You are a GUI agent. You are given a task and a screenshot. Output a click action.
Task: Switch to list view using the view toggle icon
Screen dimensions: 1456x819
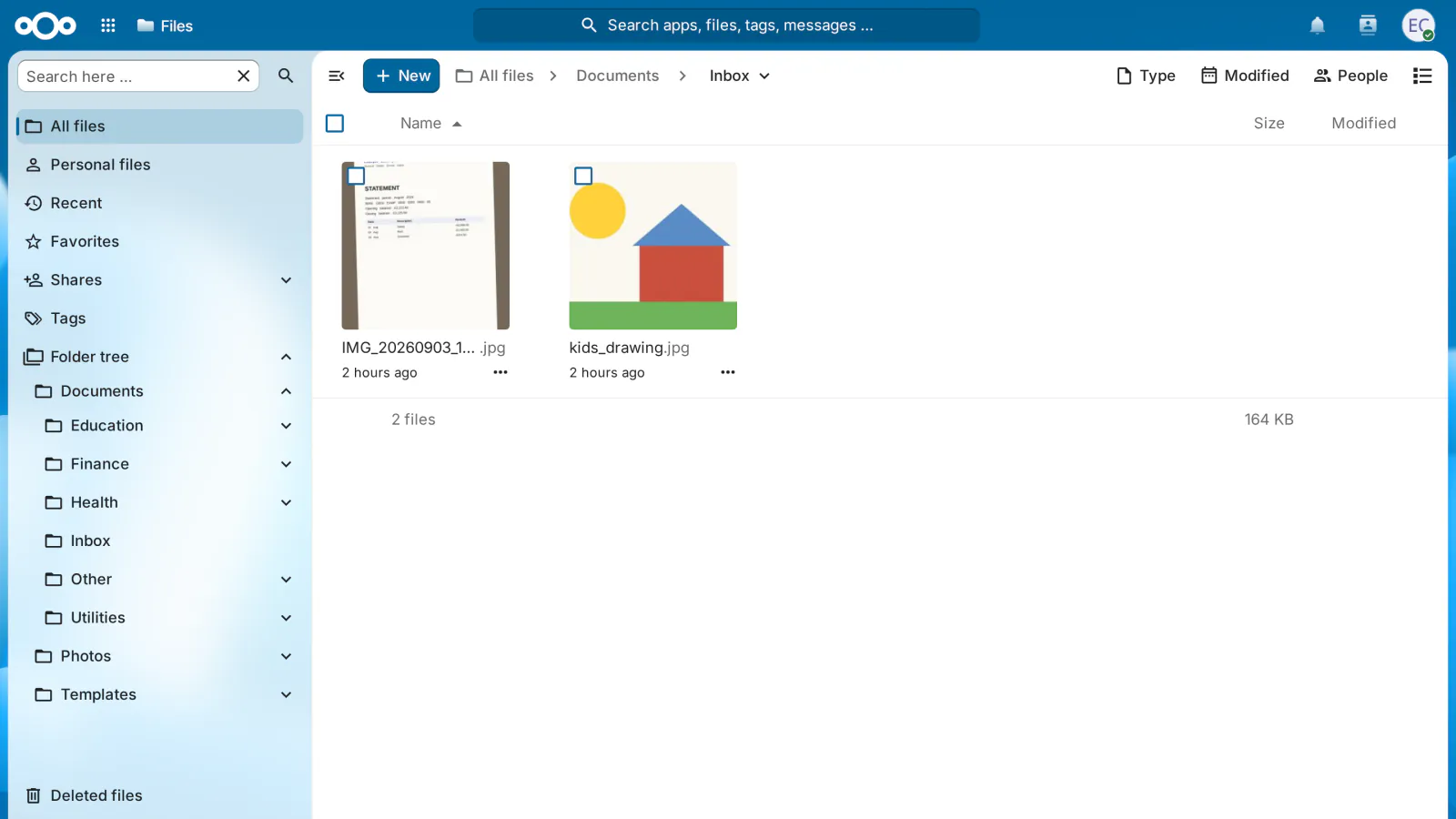(x=1422, y=76)
